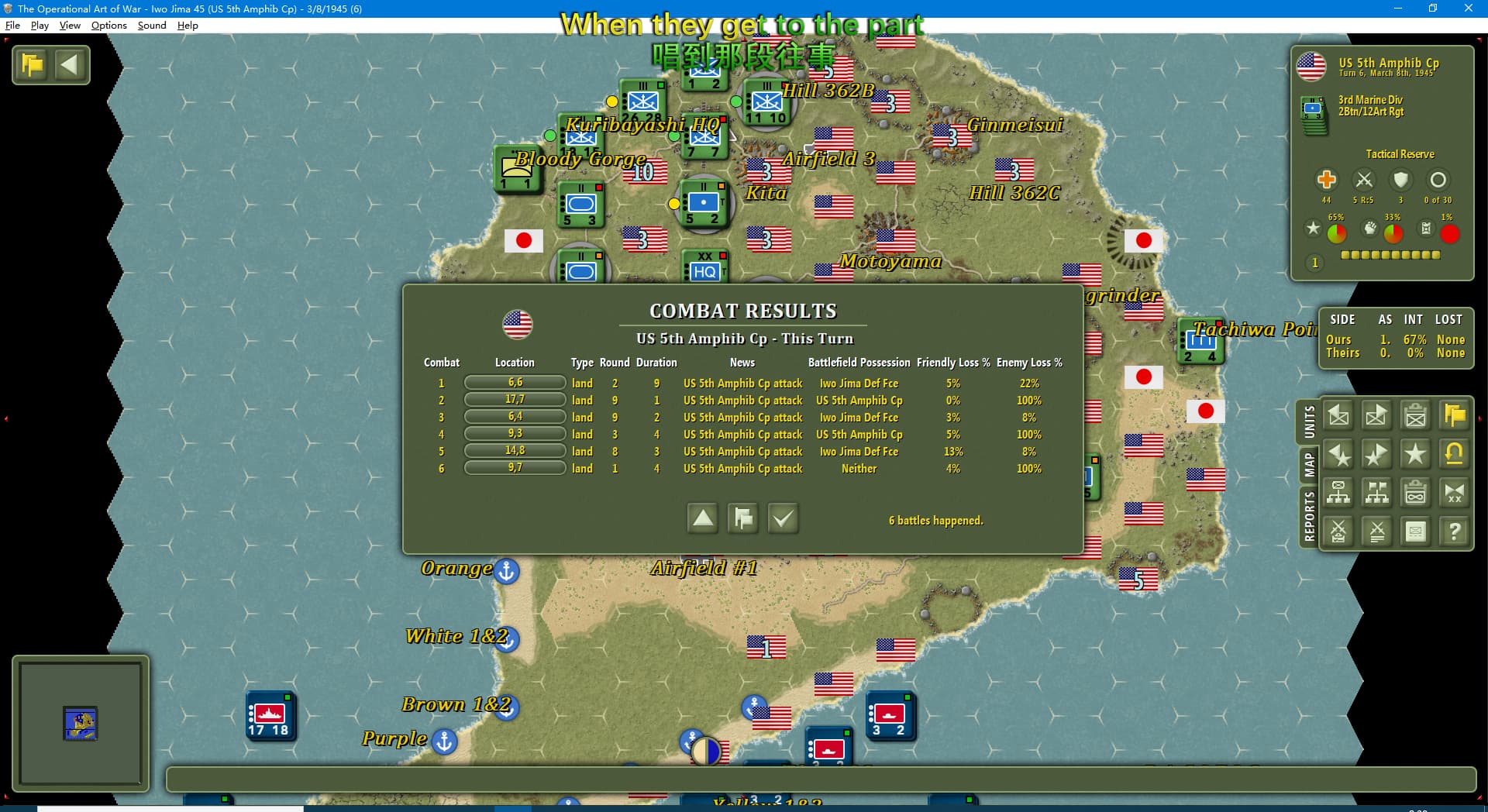Image resolution: width=1488 pixels, height=812 pixels.
Task: Open the flag hierarchy chart icon
Action: 1376,493
